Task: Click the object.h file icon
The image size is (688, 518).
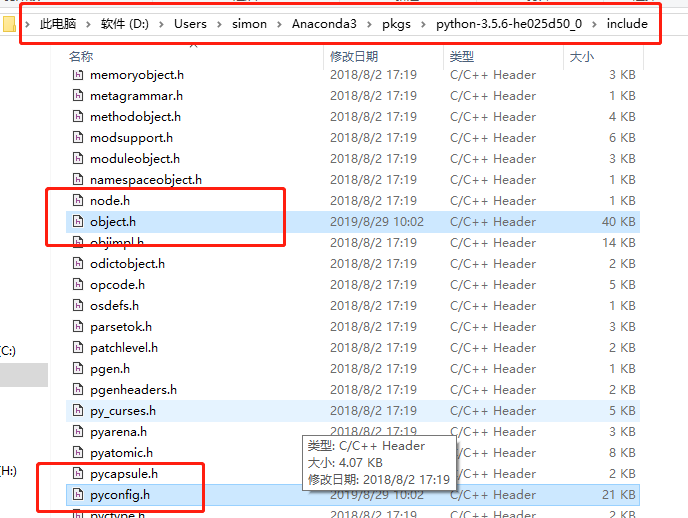Action: 78,222
